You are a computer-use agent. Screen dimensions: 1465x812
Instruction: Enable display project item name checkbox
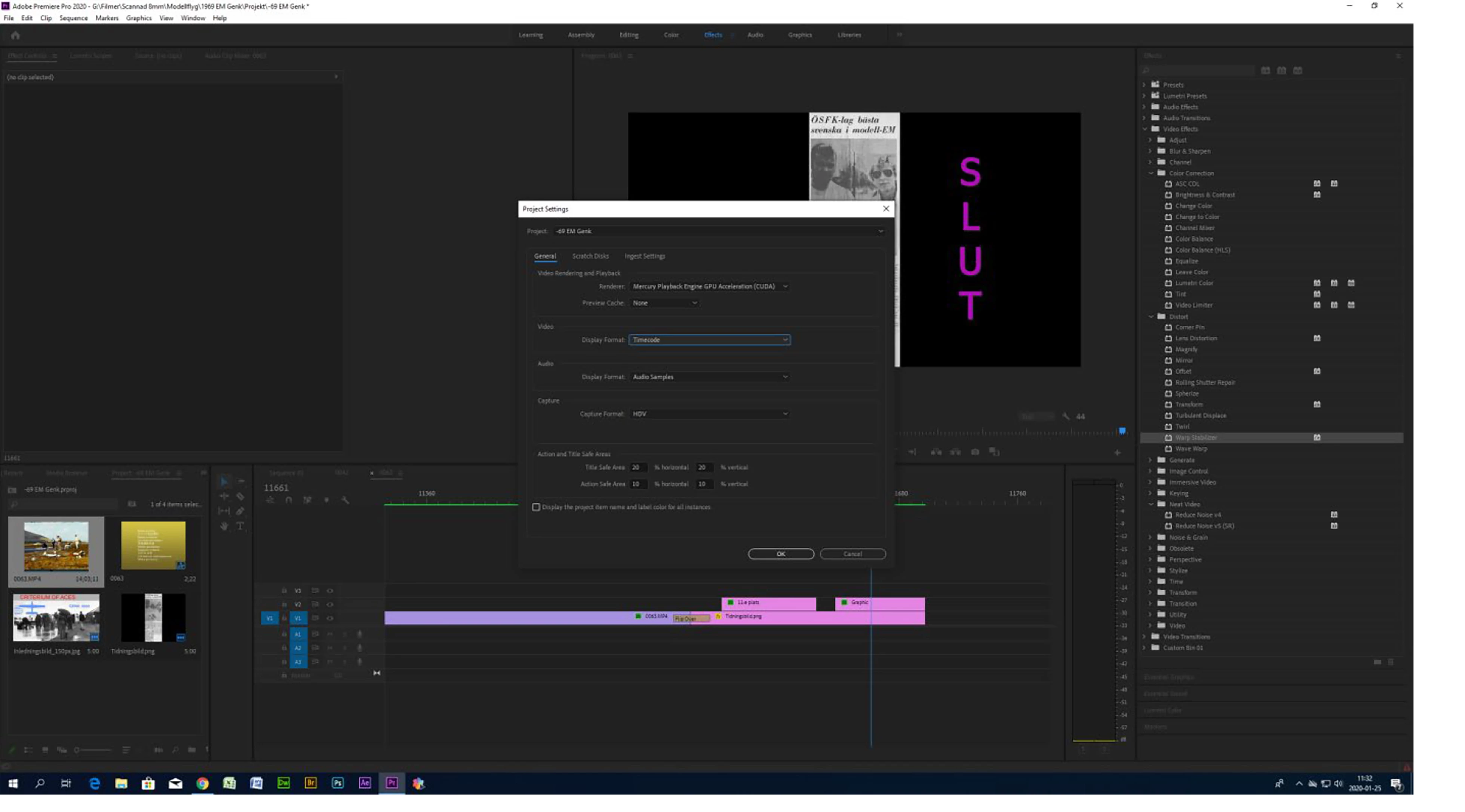(536, 507)
